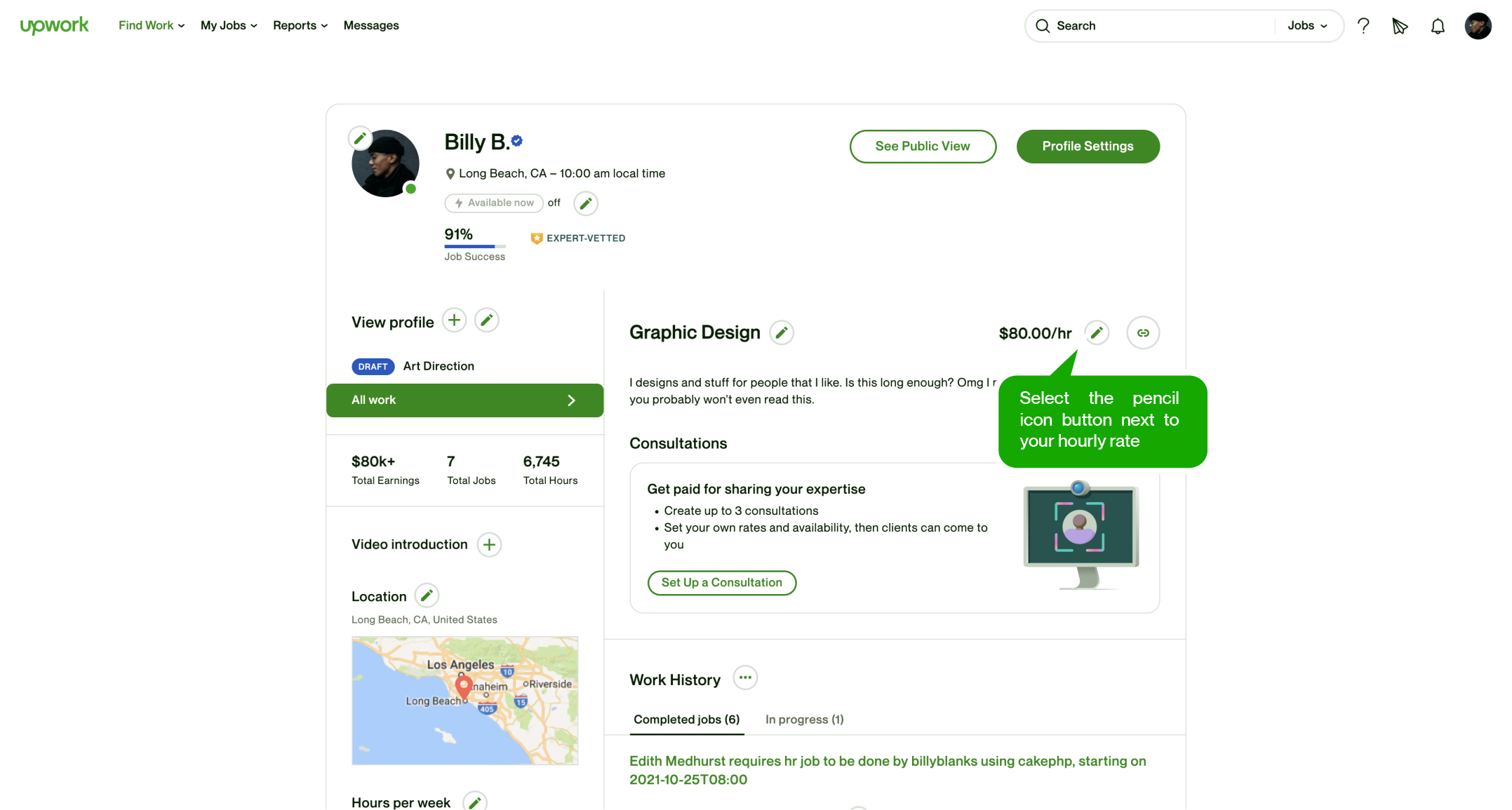
Task: Add a new specialized profile with plus icon
Action: point(455,320)
